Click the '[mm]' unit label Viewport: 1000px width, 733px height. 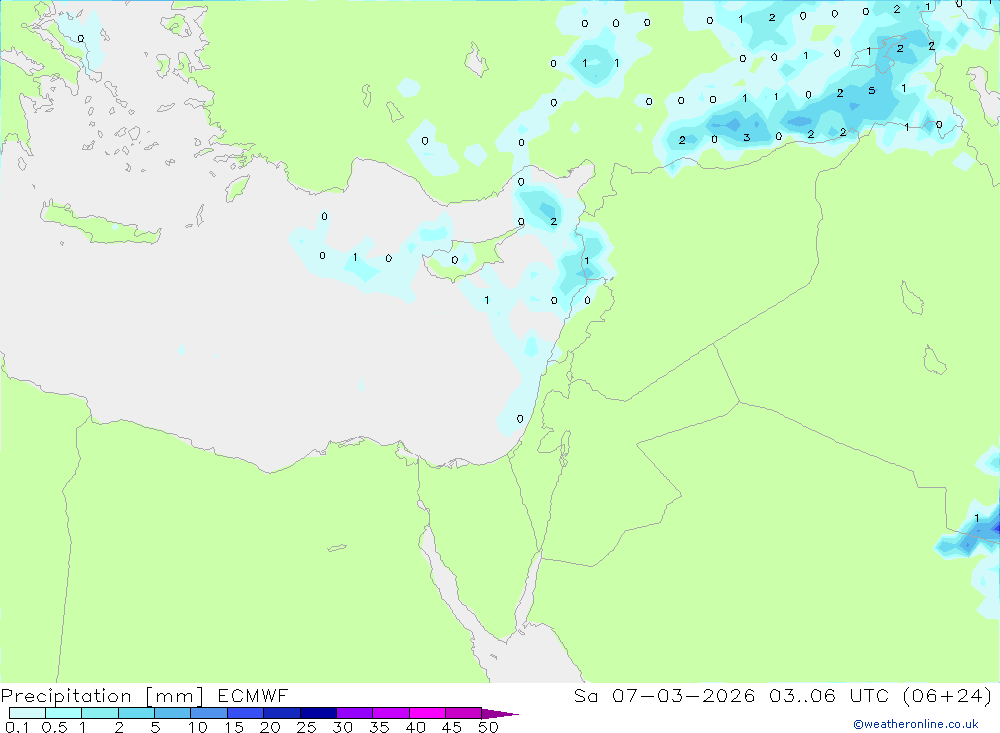click(174, 696)
